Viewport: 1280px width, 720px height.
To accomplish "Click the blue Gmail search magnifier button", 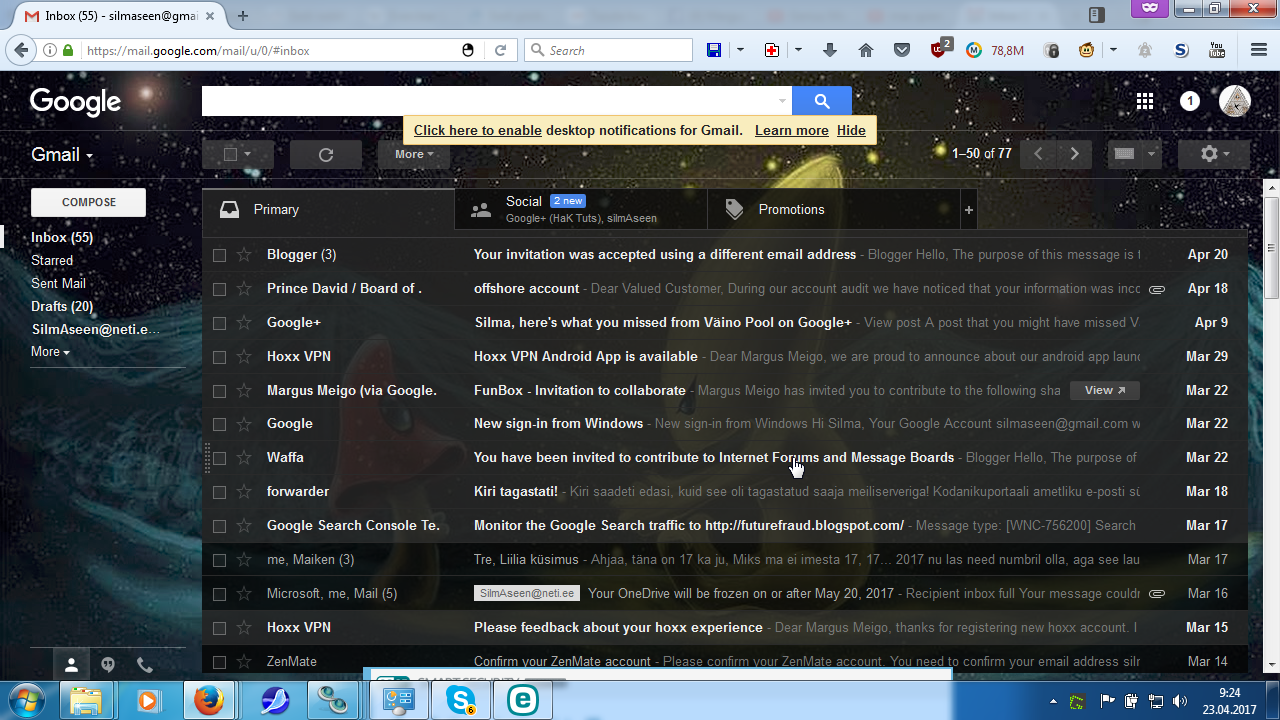I will point(822,101).
